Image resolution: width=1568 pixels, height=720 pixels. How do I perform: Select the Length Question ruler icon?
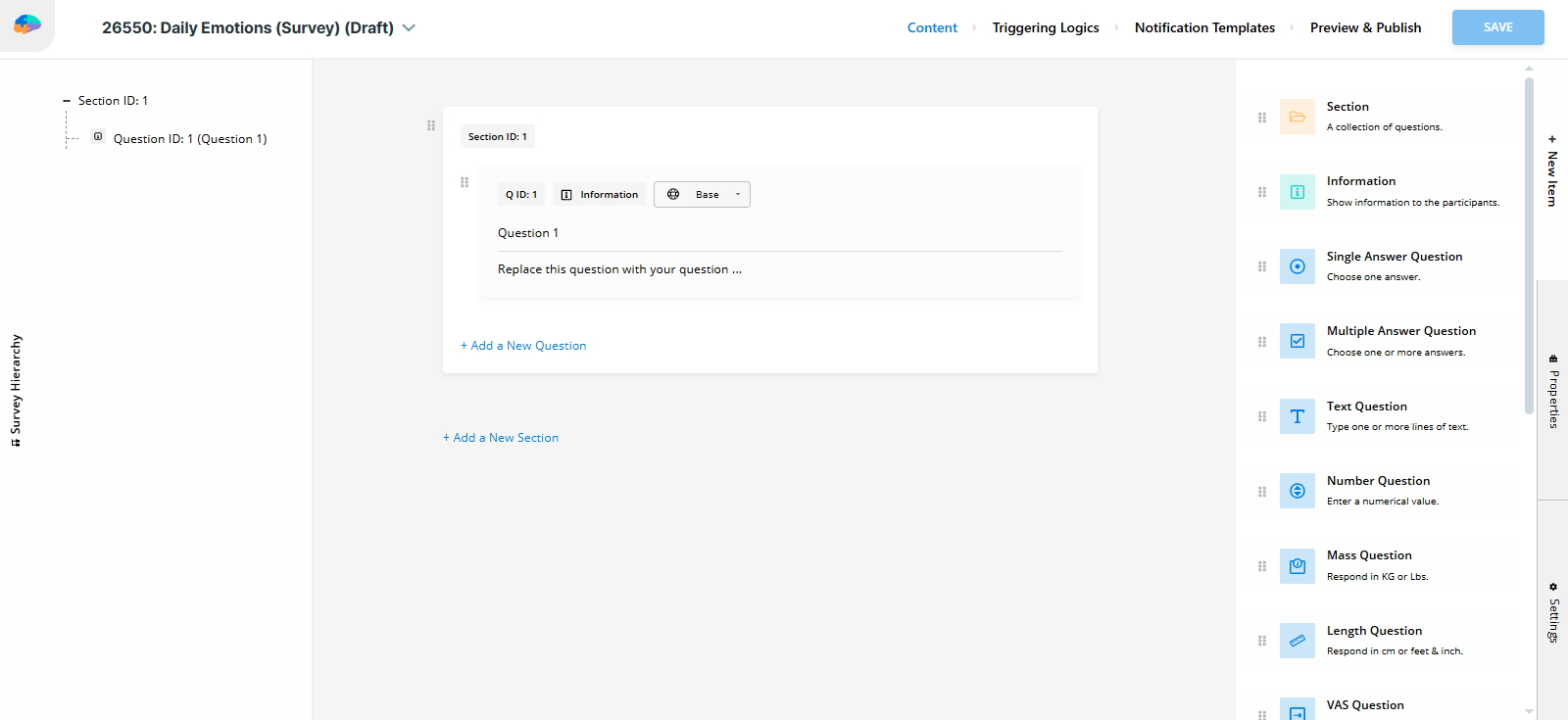pyautogui.click(x=1297, y=641)
